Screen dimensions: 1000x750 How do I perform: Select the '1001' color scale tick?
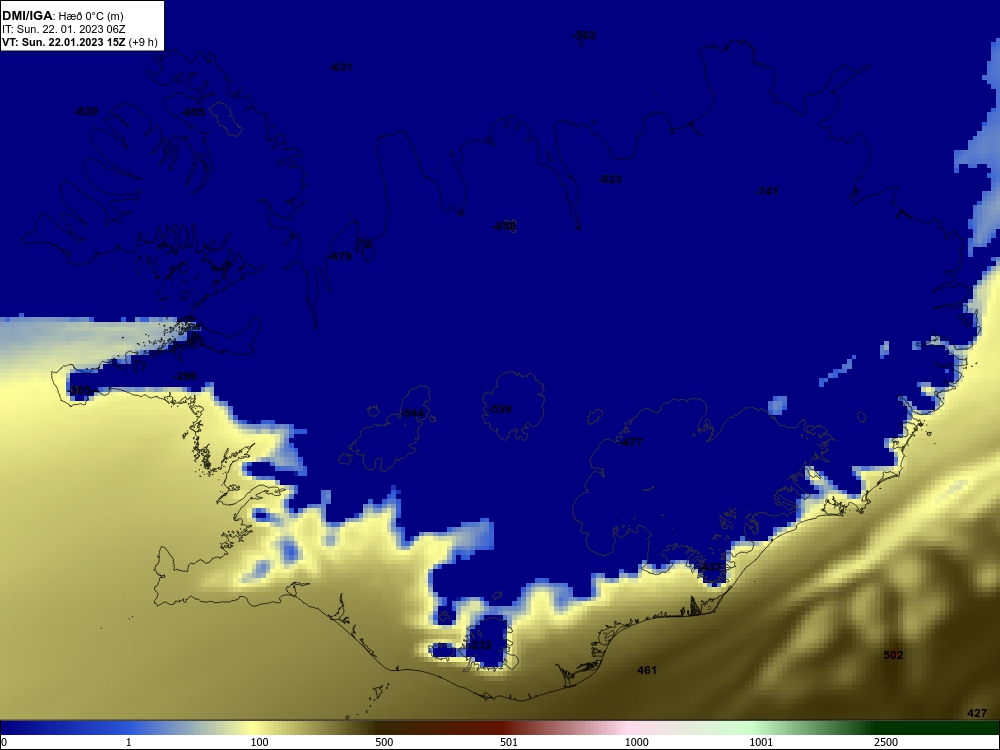pyautogui.click(x=761, y=742)
